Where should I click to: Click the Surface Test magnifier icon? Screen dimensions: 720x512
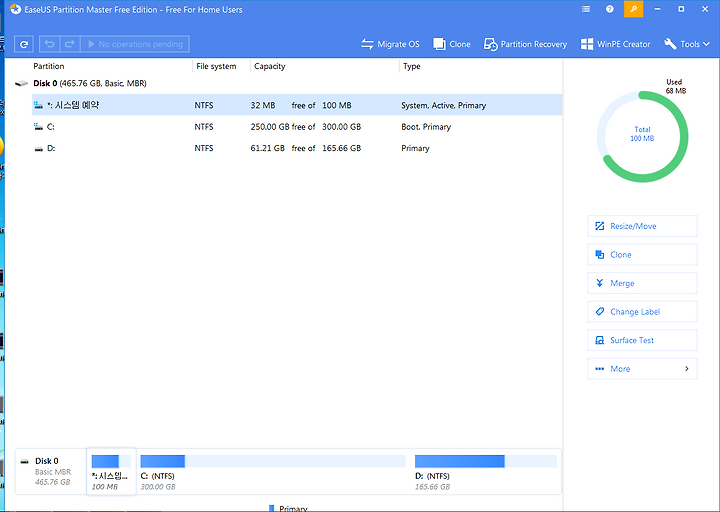coord(600,340)
